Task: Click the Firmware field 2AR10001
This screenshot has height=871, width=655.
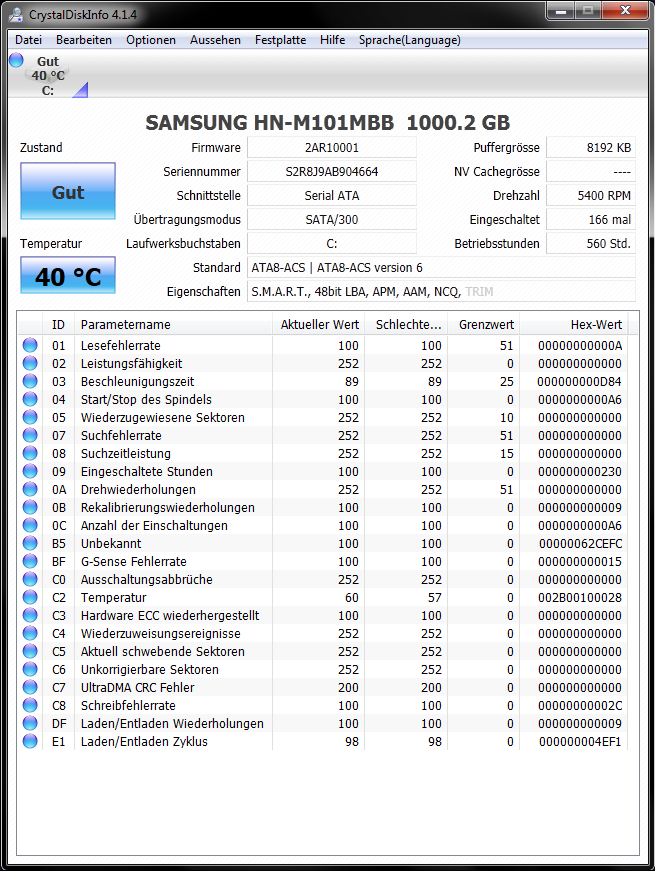Action: [332, 148]
